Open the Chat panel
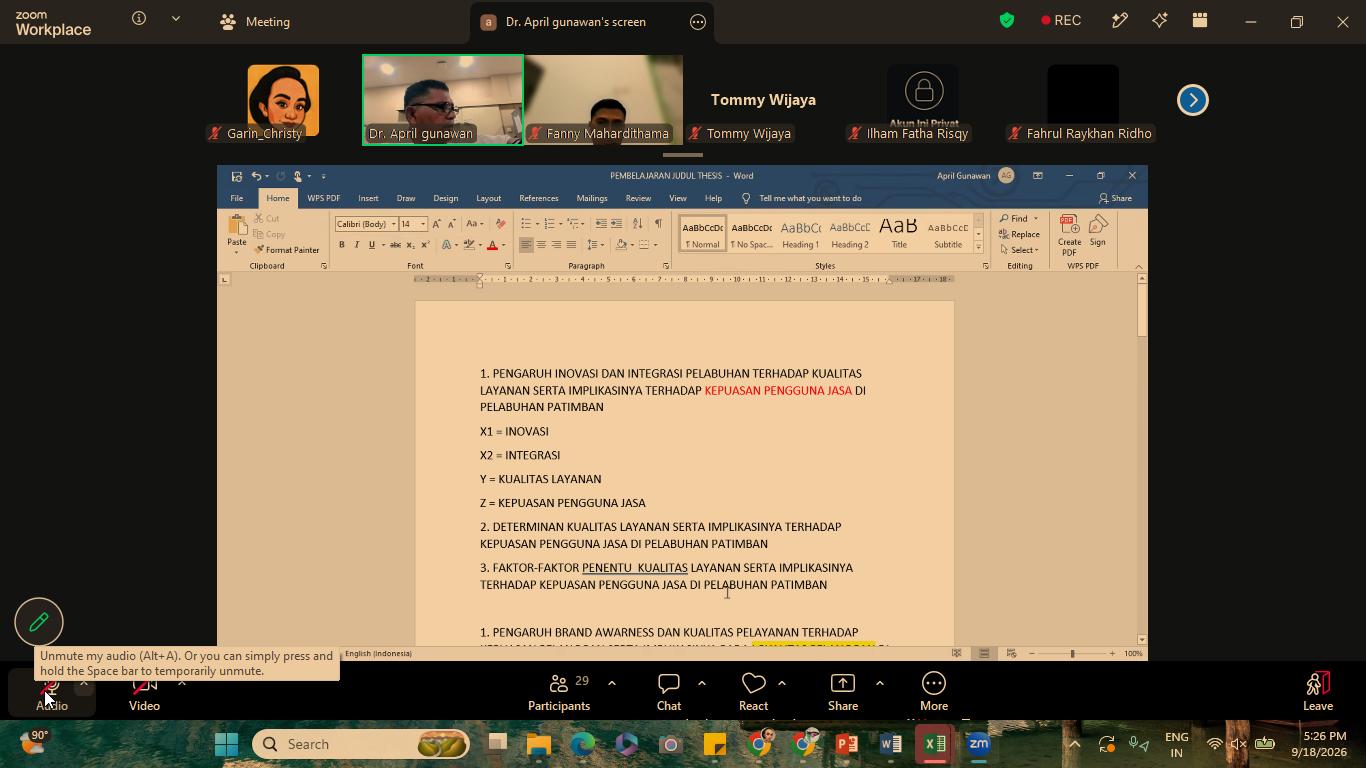1366x768 pixels. 669,692
